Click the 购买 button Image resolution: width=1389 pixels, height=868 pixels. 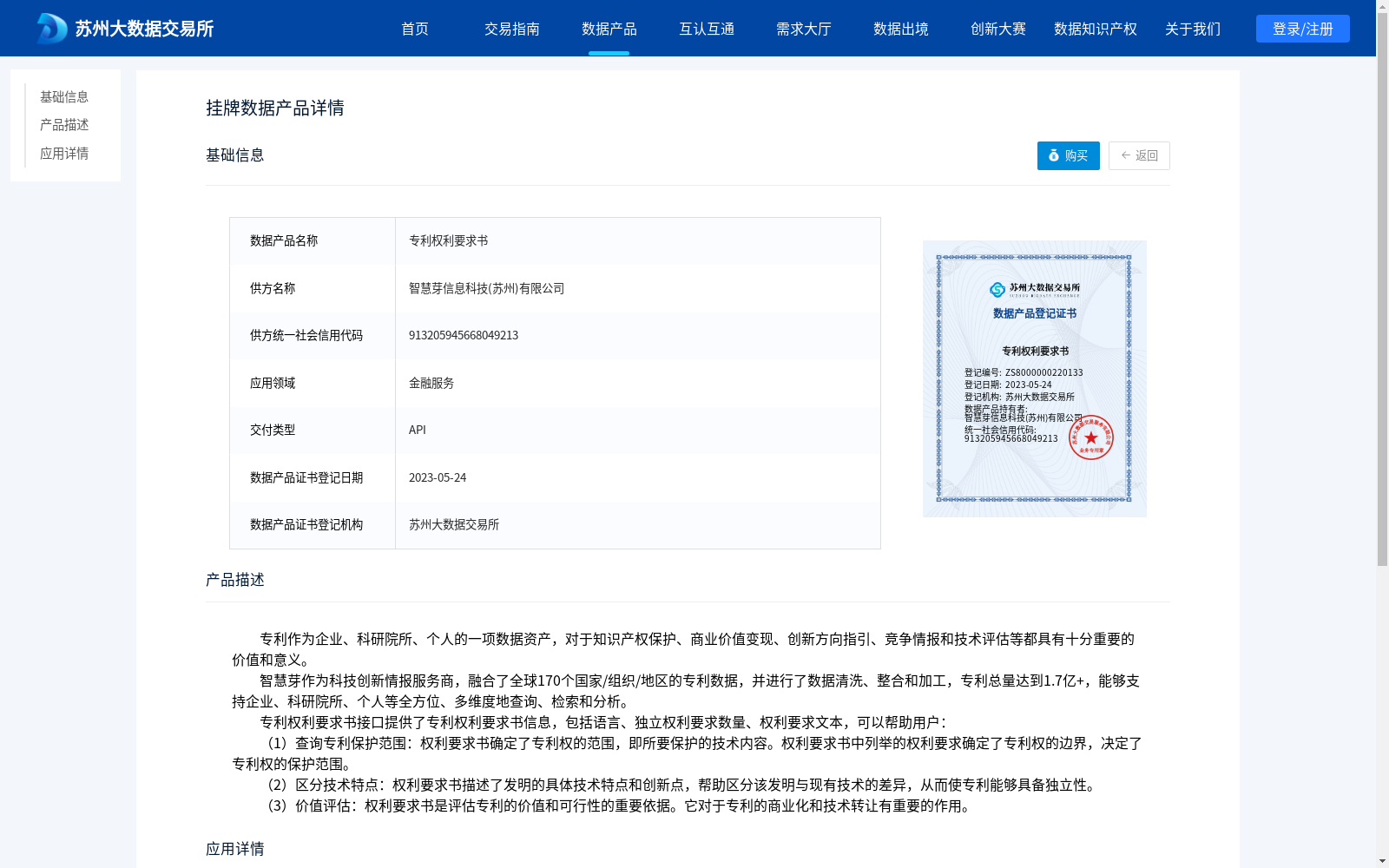1068,155
